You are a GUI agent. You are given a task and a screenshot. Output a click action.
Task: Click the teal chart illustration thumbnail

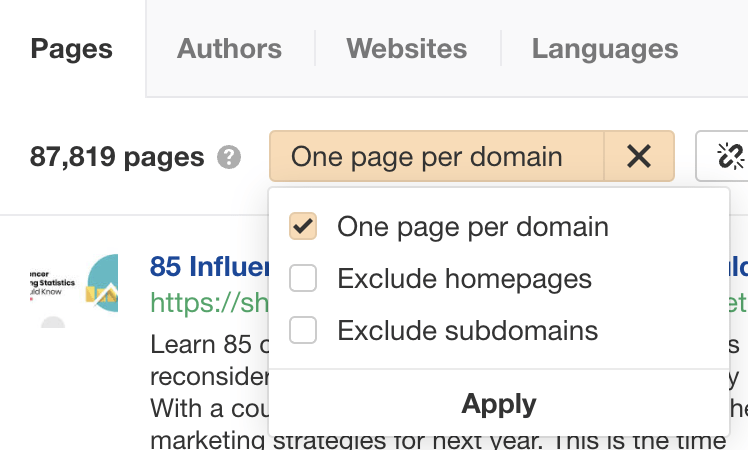tap(102, 281)
